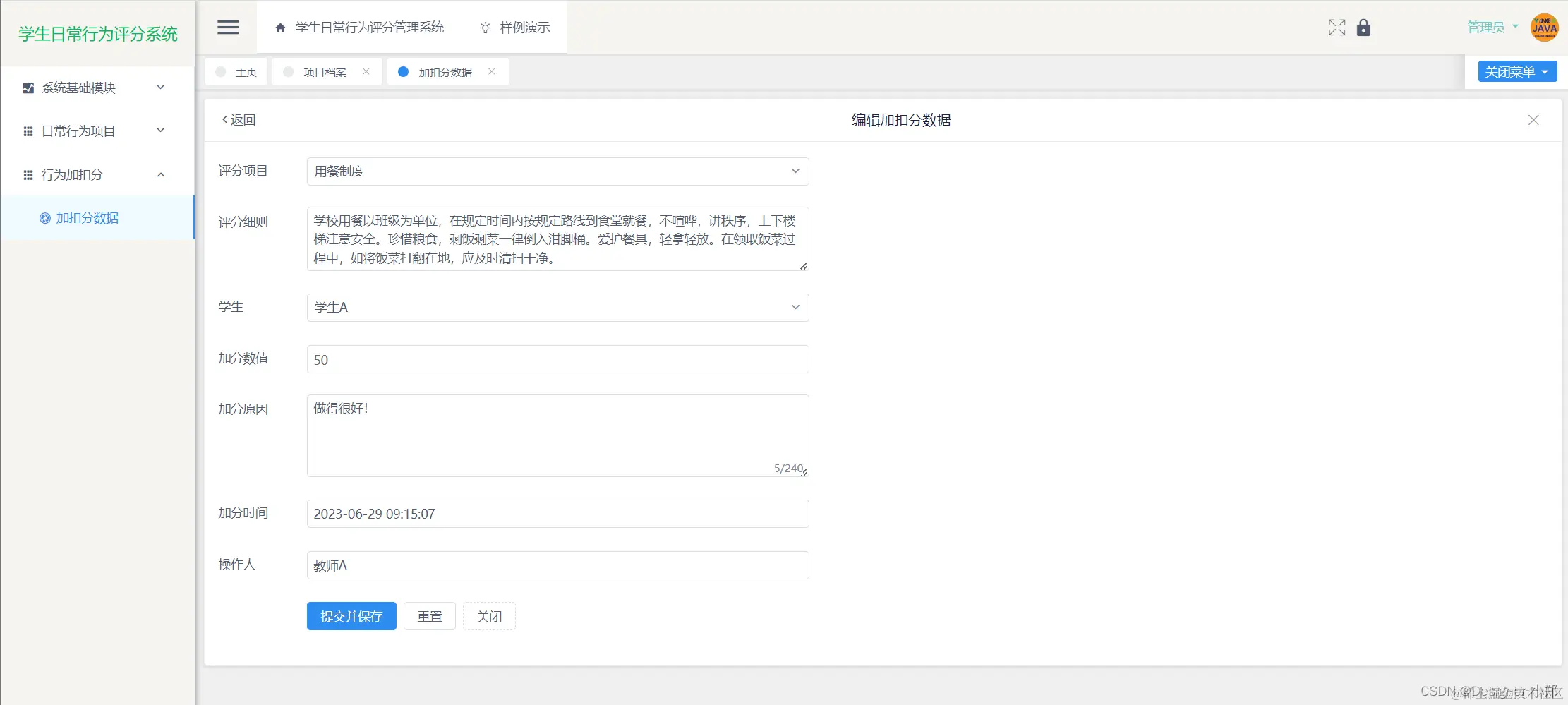Click the 评分项目 label
The width and height of the screenshot is (1568, 705).
(243, 171)
